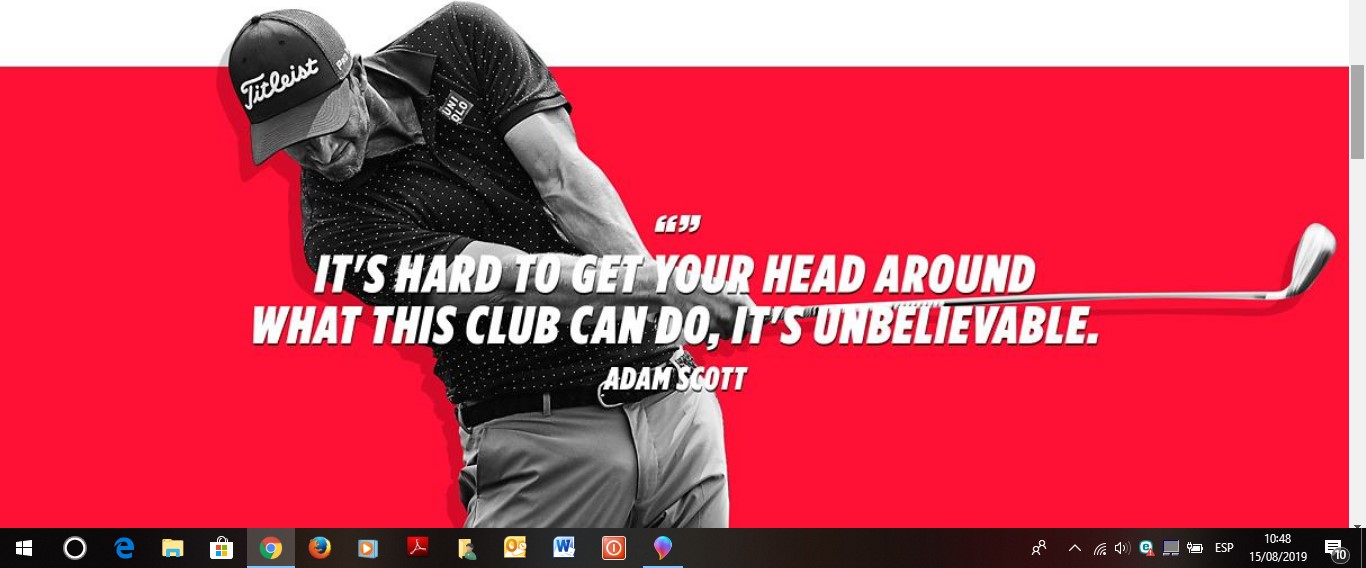Open Adobe Acrobat Reader from taskbar
The image size is (1366, 568).
pyautogui.click(x=417, y=548)
